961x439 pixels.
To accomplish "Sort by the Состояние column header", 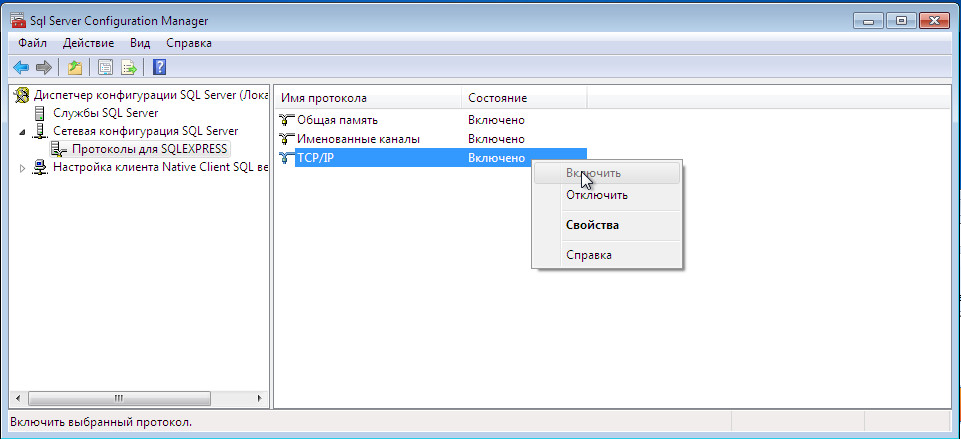I will click(x=524, y=98).
